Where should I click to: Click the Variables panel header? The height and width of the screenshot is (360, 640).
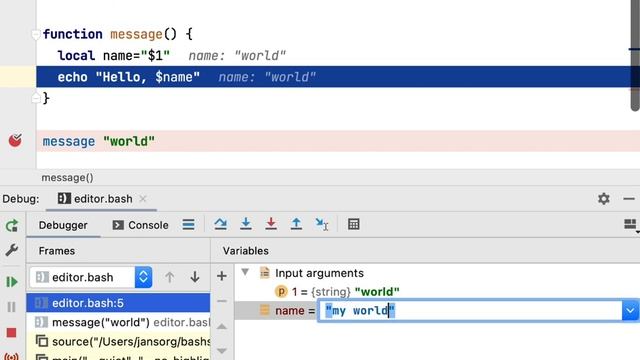[246, 251]
